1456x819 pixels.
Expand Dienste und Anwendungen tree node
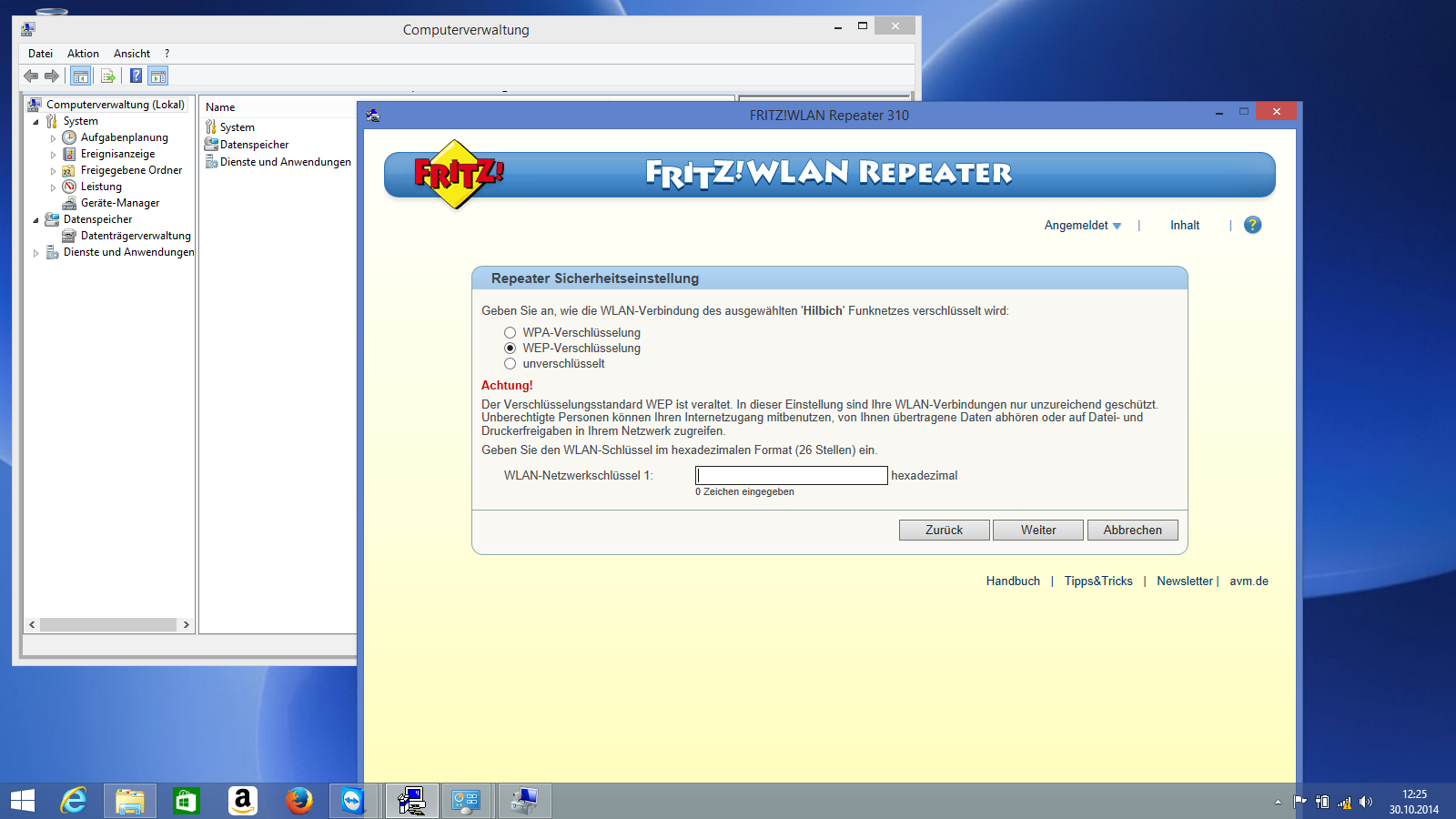(x=36, y=253)
